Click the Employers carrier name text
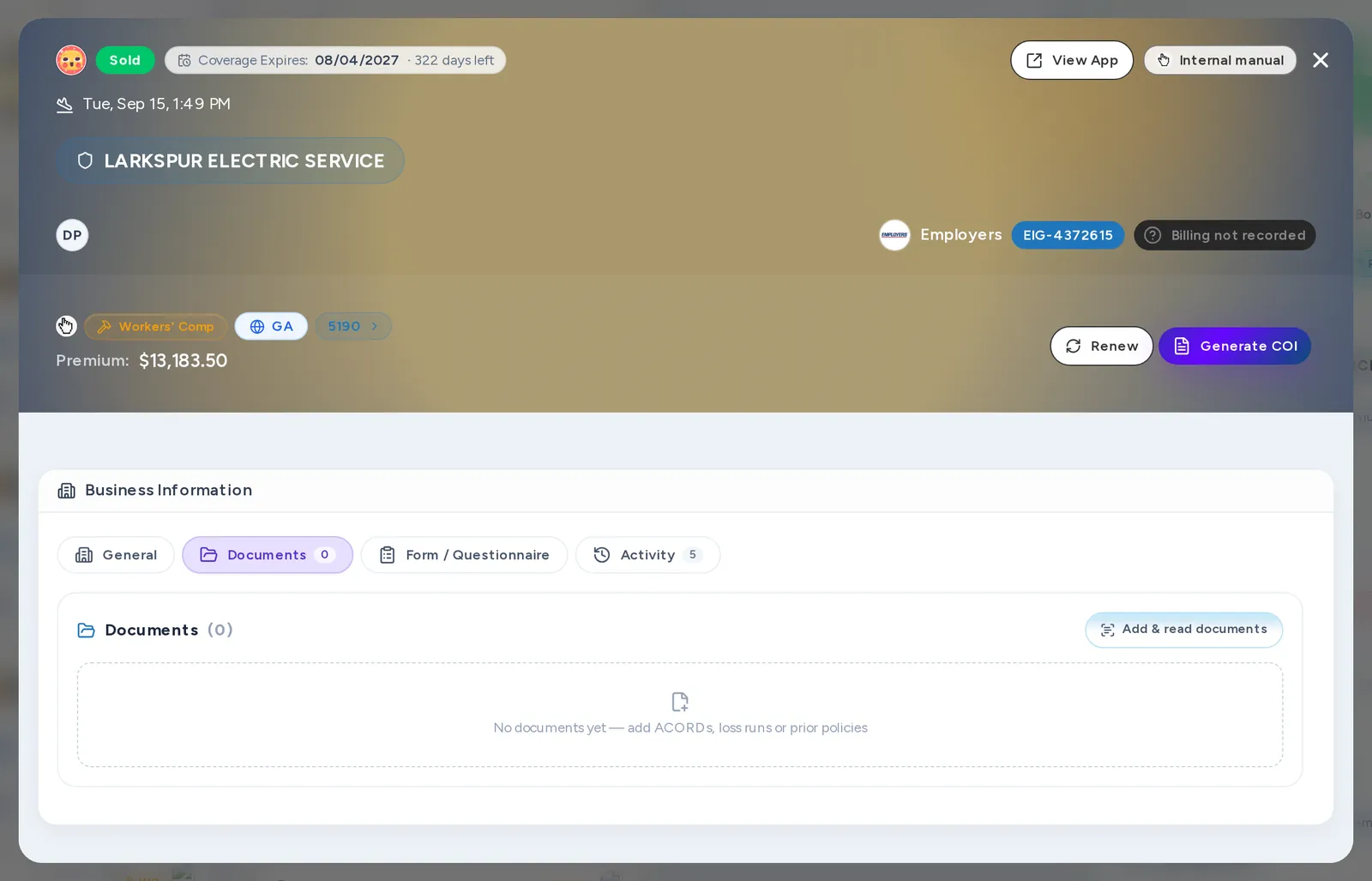This screenshot has height=881, width=1372. (960, 235)
